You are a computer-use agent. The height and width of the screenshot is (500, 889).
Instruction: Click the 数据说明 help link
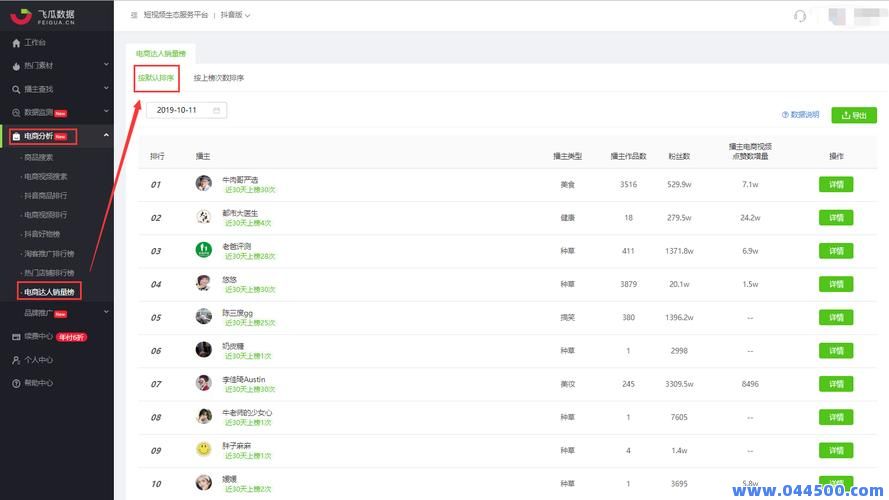(800, 115)
